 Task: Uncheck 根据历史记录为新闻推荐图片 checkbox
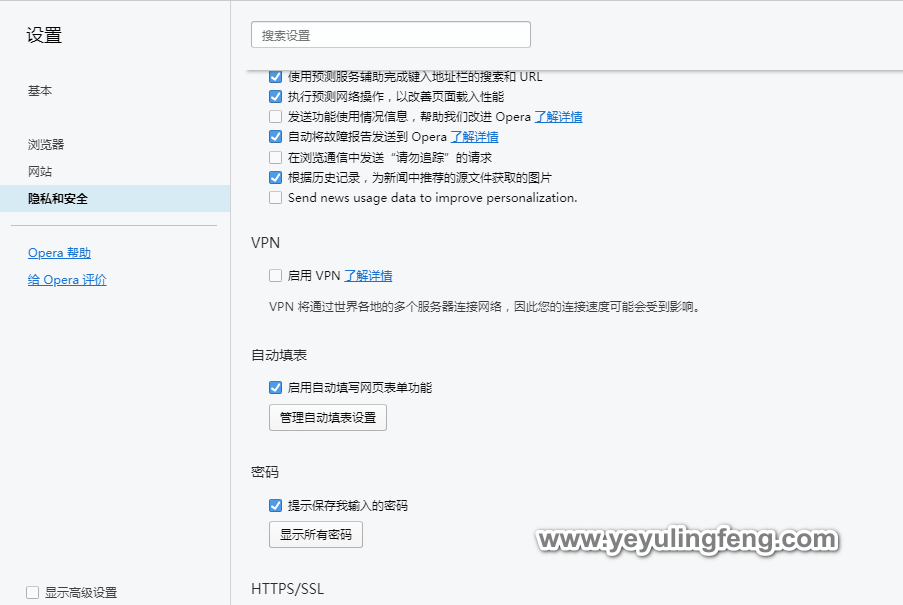[x=275, y=177]
